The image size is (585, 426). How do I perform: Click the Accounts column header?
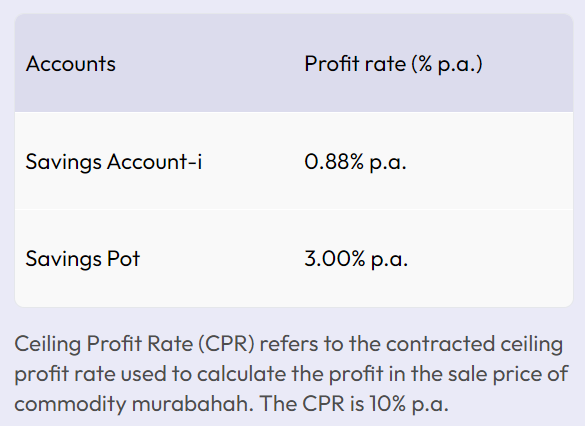click(x=71, y=64)
